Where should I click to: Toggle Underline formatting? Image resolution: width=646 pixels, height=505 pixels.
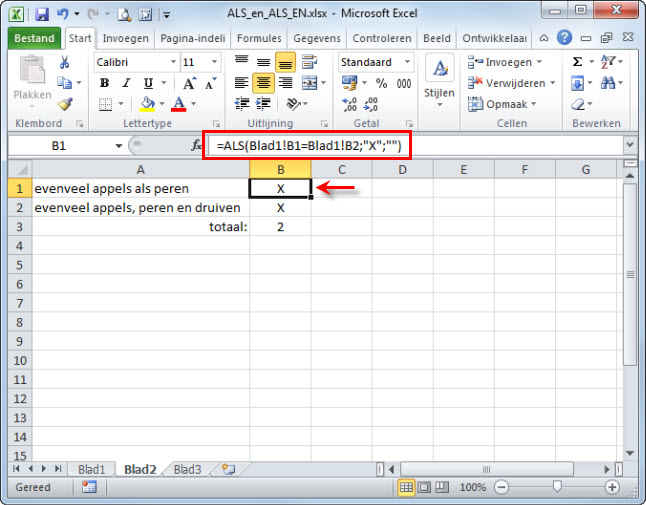(x=148, y=83)
